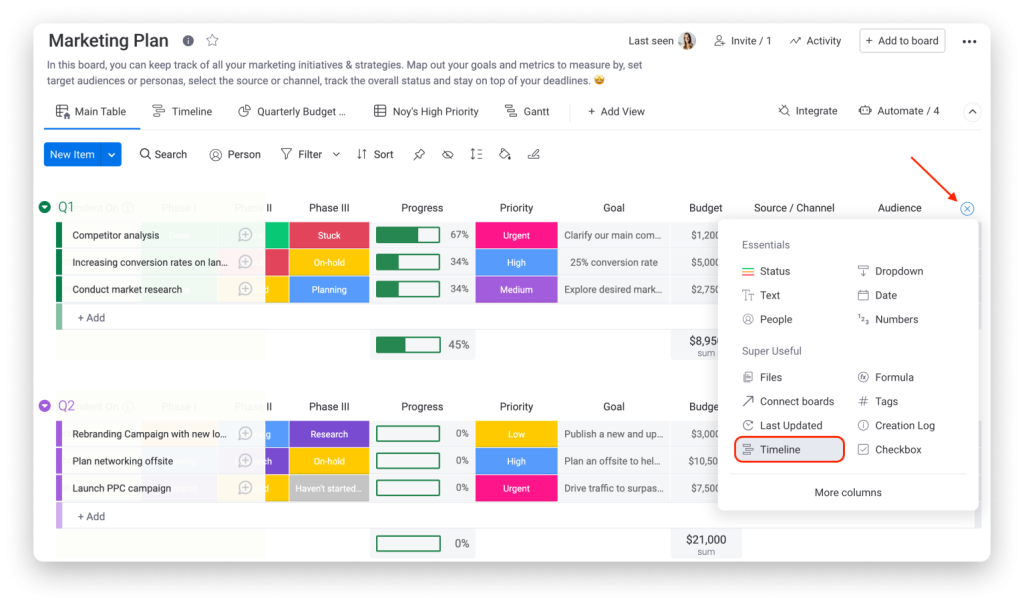Image resolution: width=1024 pixels, height=605 pixels.
Task: Filter items by Person
Action: [234, 154]
